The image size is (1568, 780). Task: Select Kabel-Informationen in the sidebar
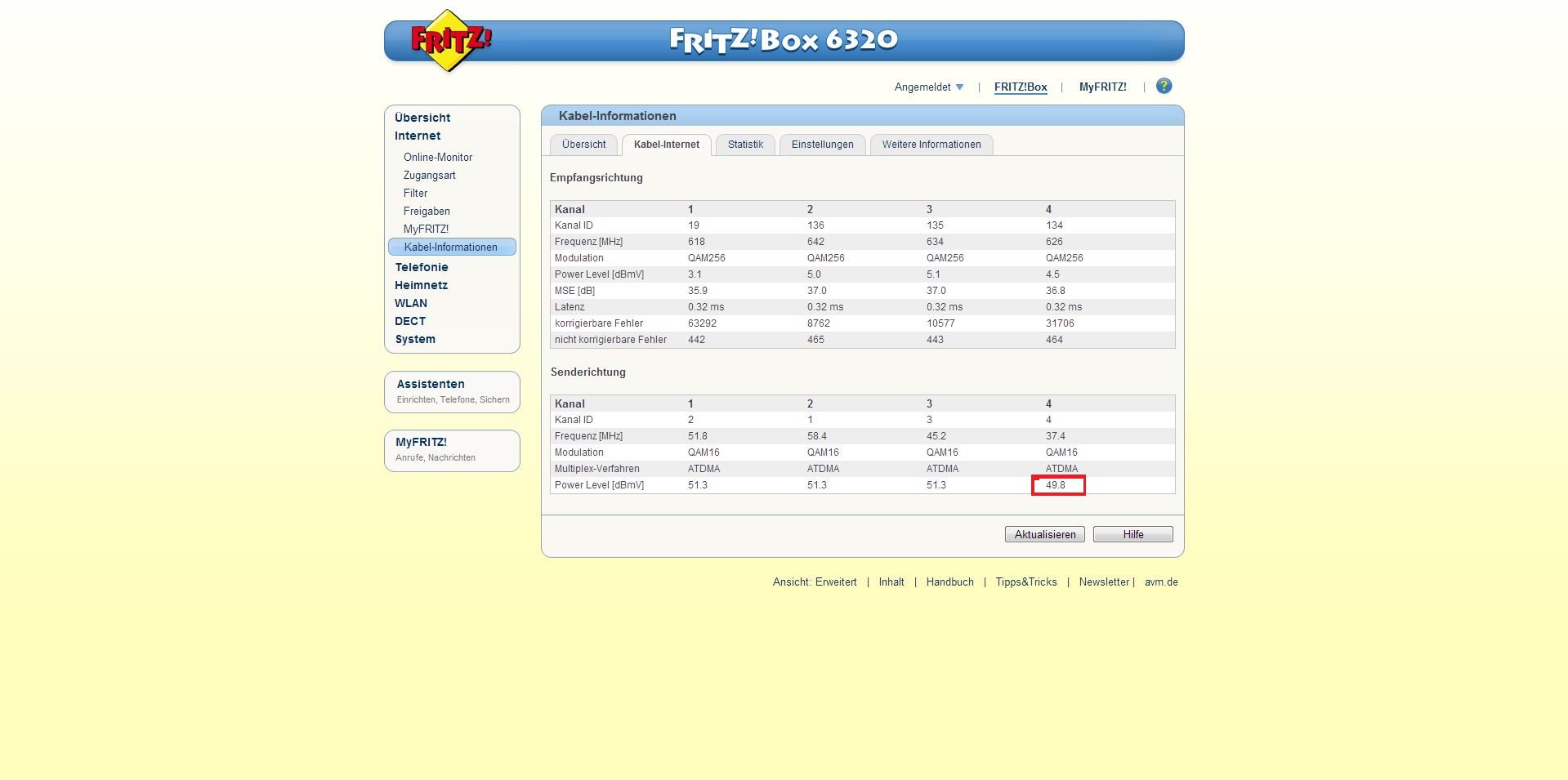pos(452,247)
